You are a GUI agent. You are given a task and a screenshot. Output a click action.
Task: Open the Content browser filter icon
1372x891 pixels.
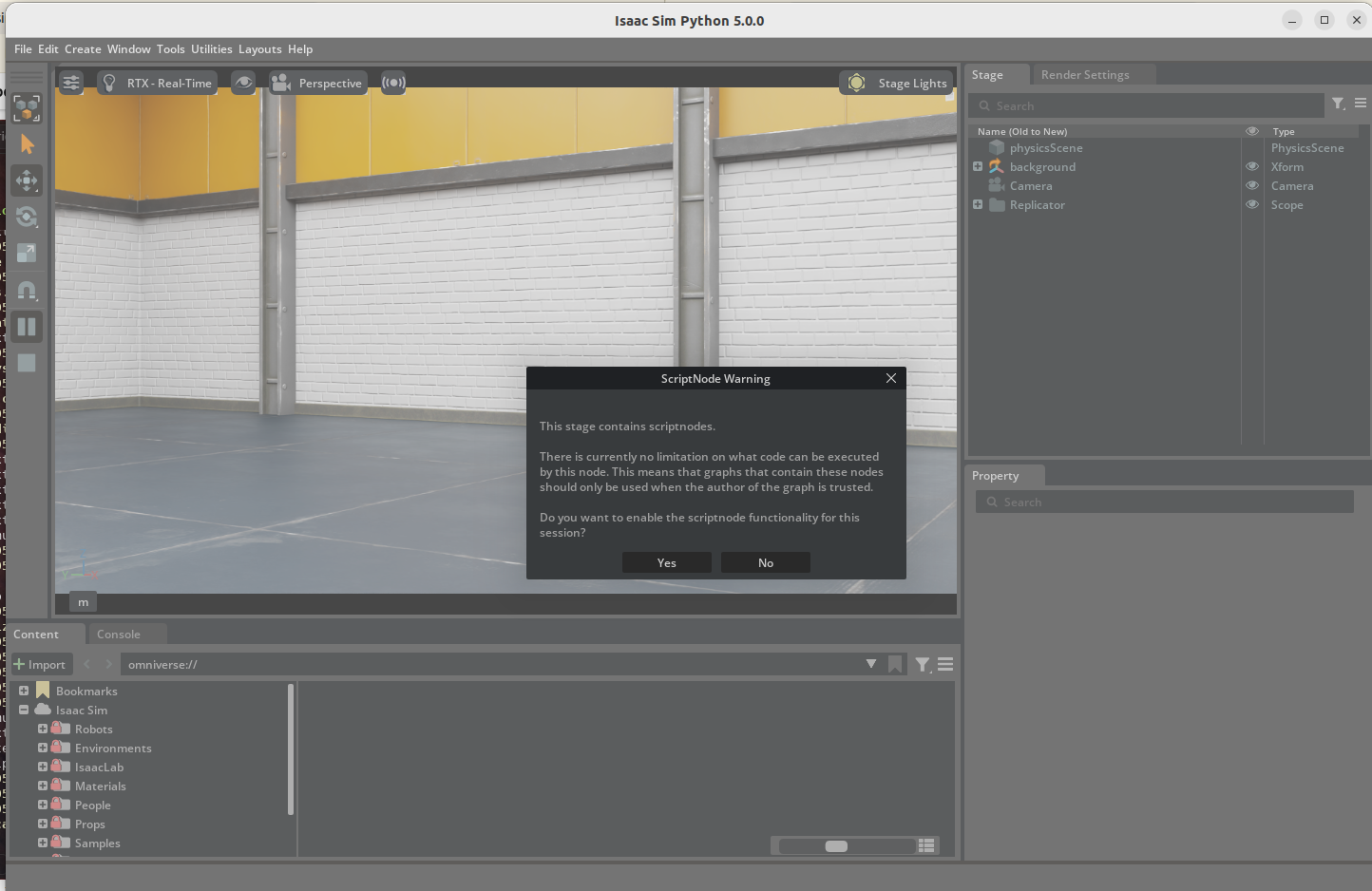pos(923,665)
